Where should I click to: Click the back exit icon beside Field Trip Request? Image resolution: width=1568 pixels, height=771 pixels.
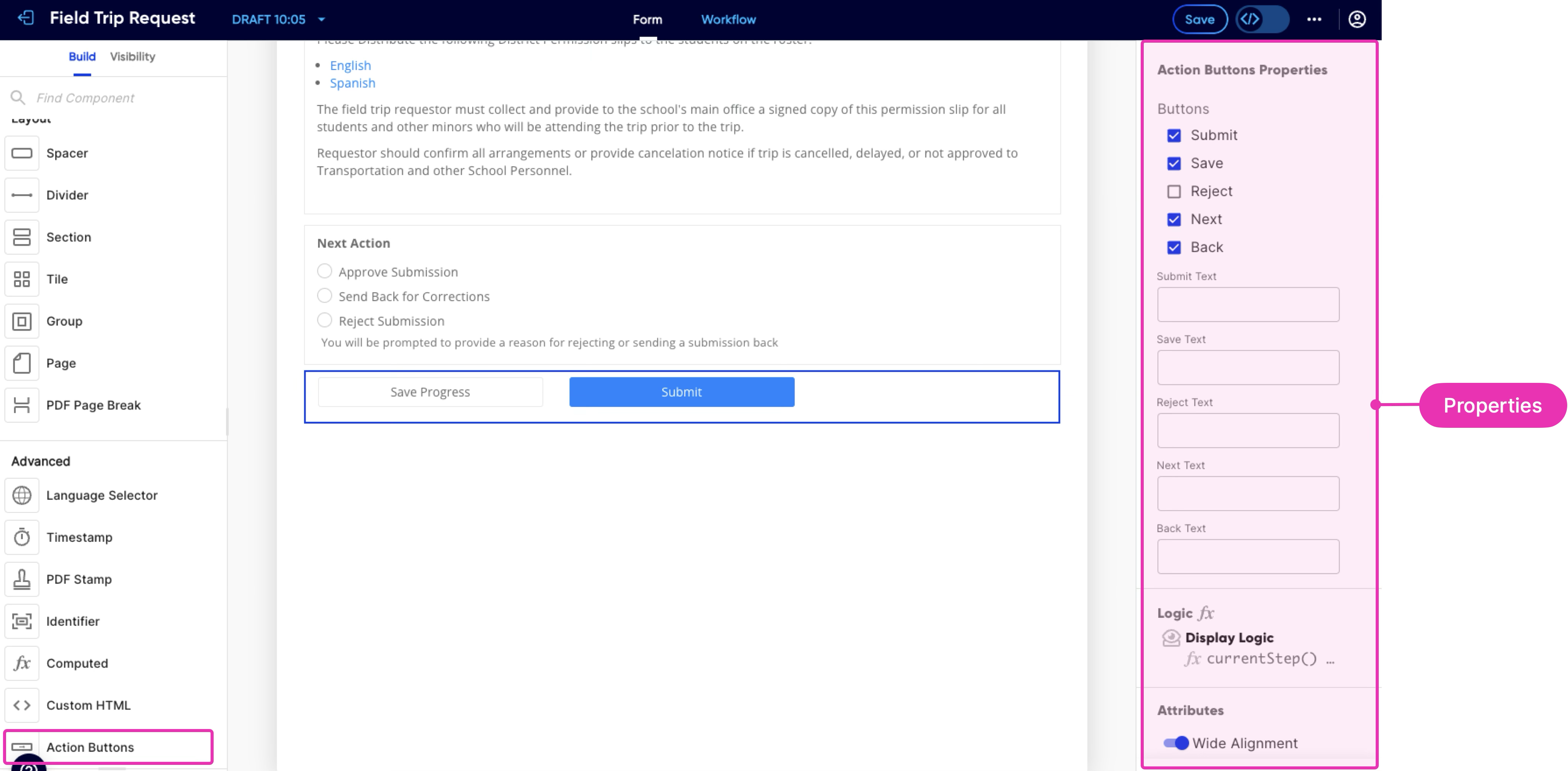pos(26,18)
